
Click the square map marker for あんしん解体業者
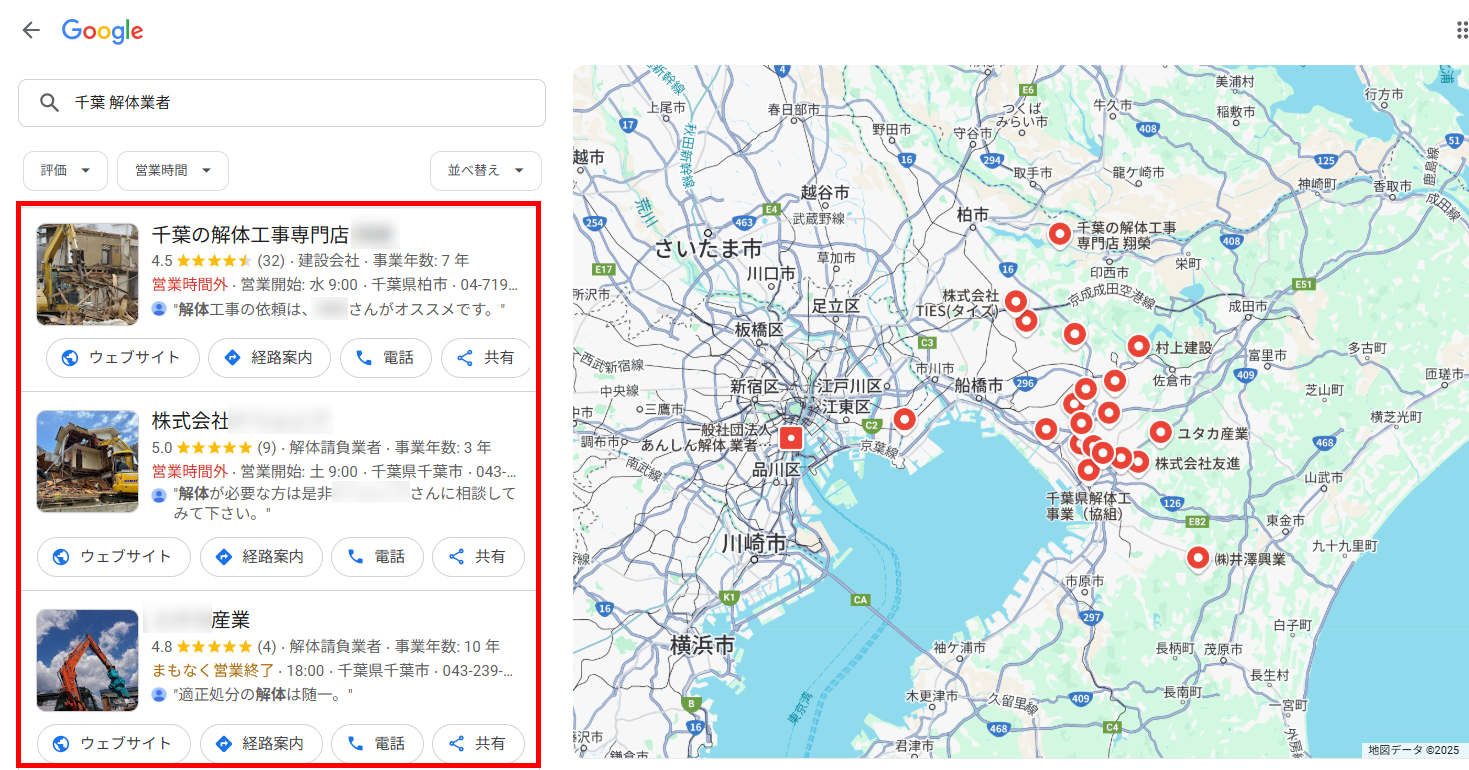tap(790, 438)
